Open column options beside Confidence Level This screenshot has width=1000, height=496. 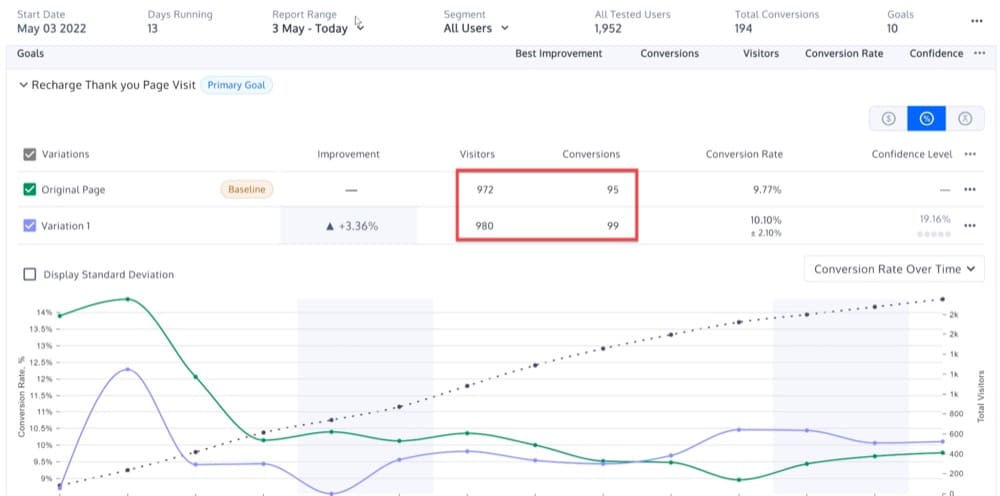click(x=969, y=154)
